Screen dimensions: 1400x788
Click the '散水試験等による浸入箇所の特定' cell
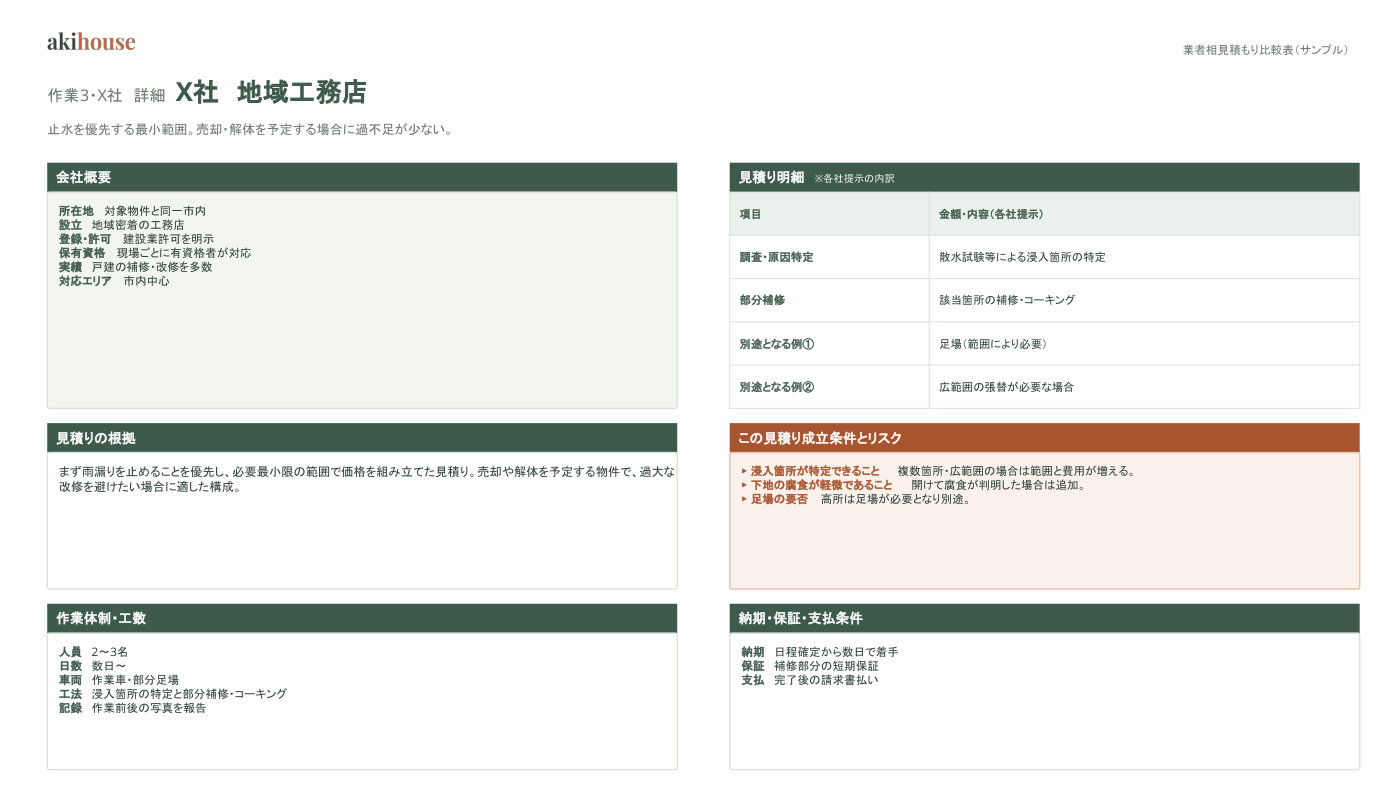coord(1144,257)
